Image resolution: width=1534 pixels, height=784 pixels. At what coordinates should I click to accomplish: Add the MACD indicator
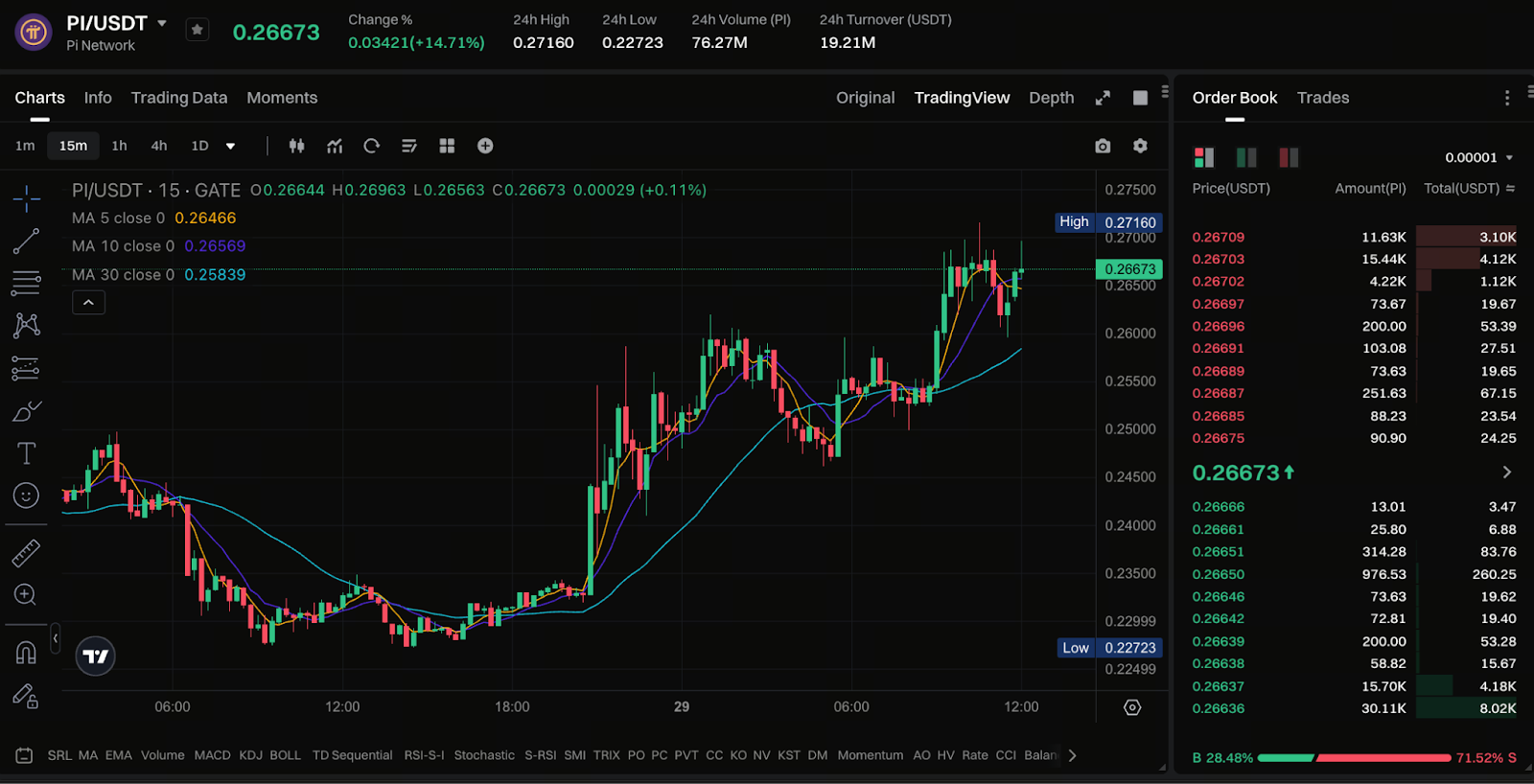[x=212, y=755]
